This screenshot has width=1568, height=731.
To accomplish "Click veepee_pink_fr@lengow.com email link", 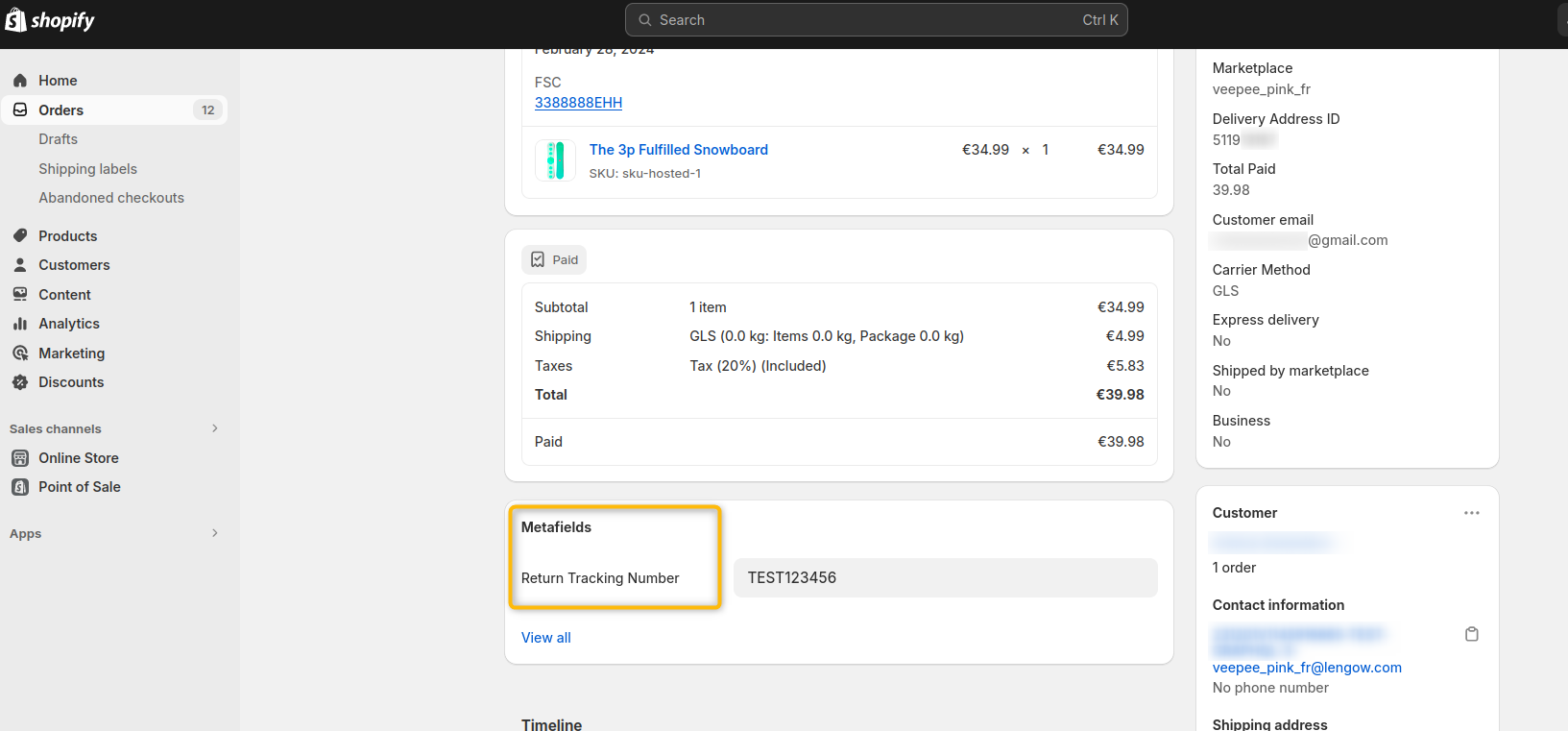I will (x=1306, y=668).
